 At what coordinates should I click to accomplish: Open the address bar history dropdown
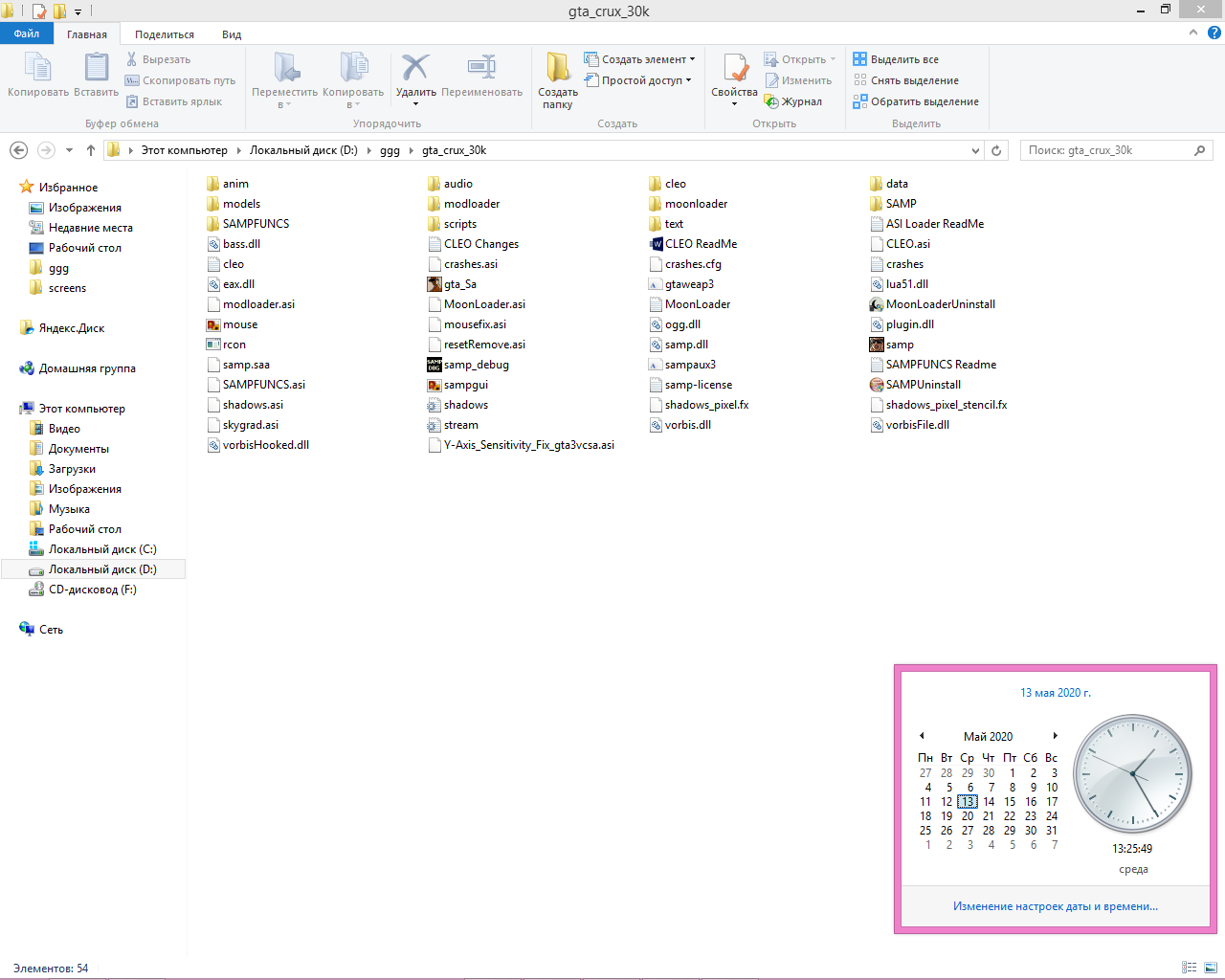(x=975, y=150)
